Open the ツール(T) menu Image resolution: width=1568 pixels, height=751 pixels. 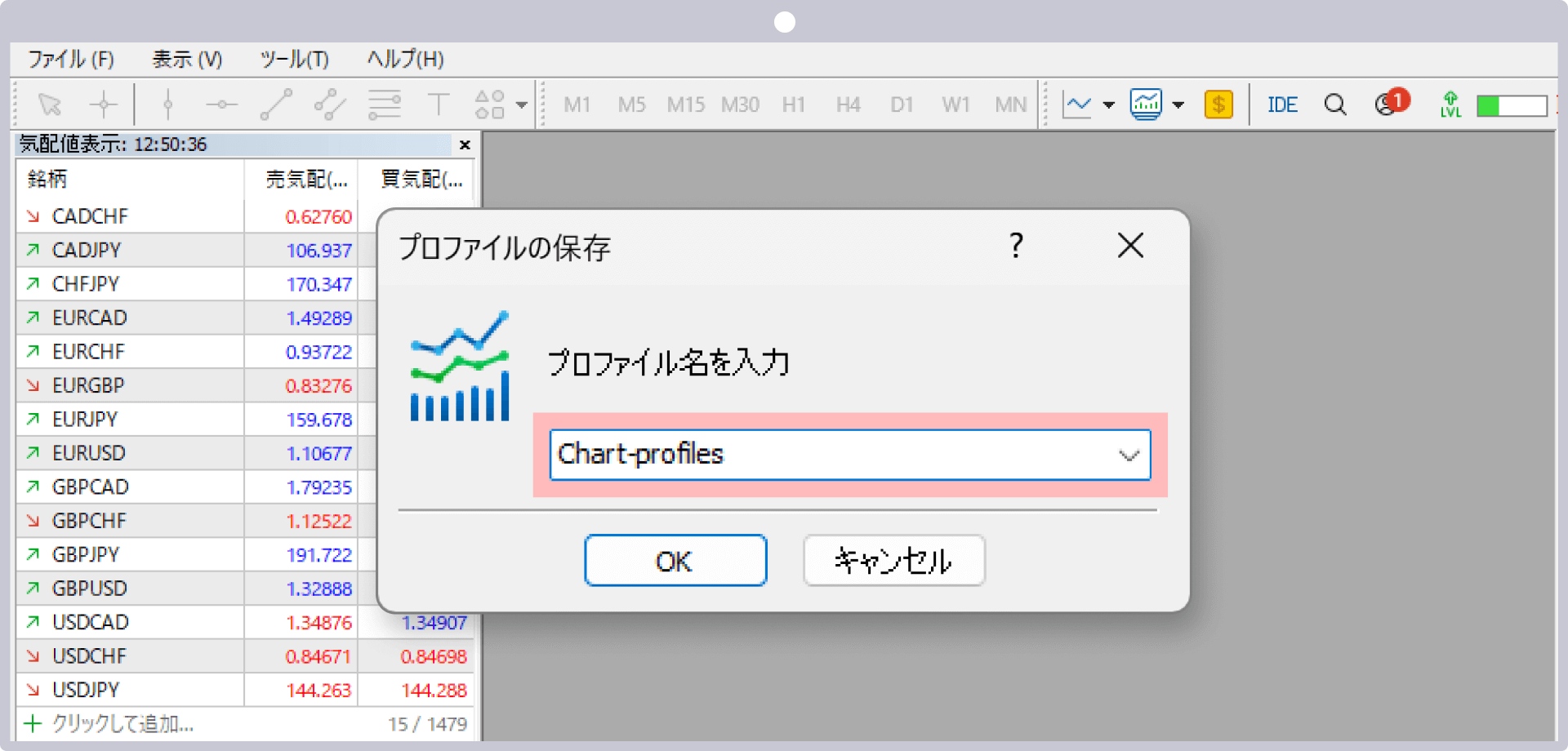294,60
